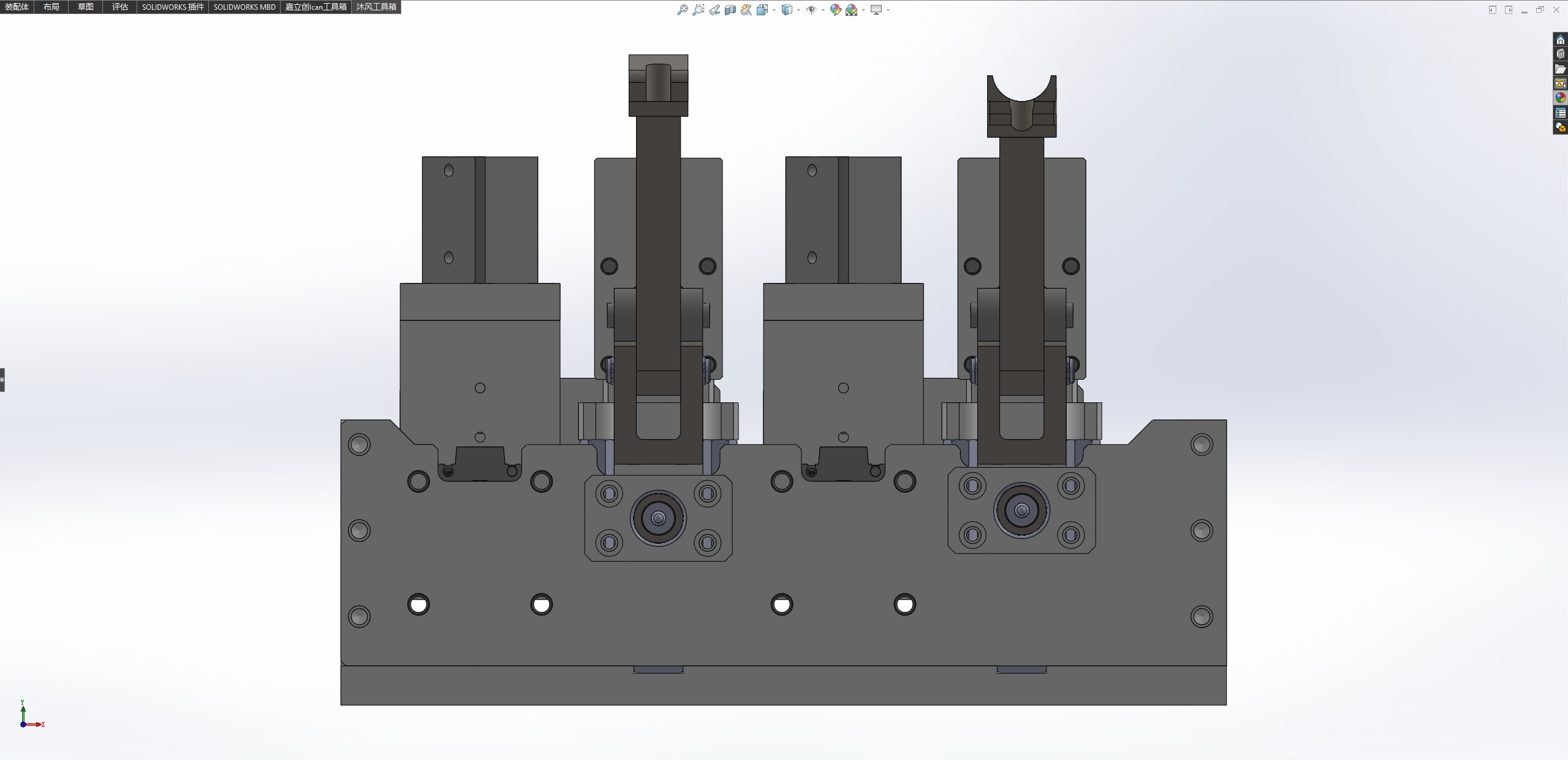
Task: Click the left edge panel expander handle
Action: pos(2,380)
